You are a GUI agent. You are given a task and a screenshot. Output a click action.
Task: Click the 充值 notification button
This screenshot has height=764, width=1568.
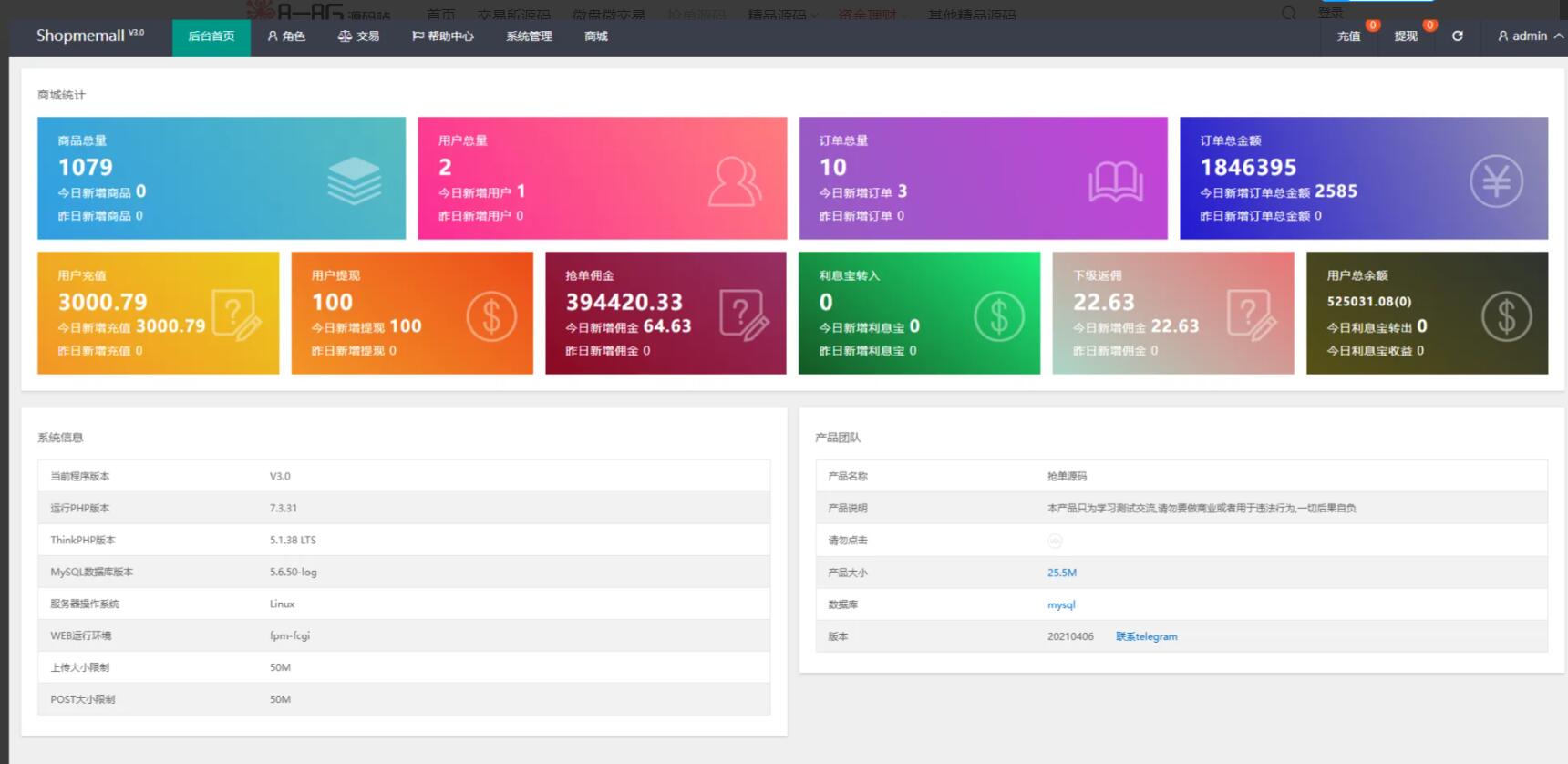(x=1348, y=36)
